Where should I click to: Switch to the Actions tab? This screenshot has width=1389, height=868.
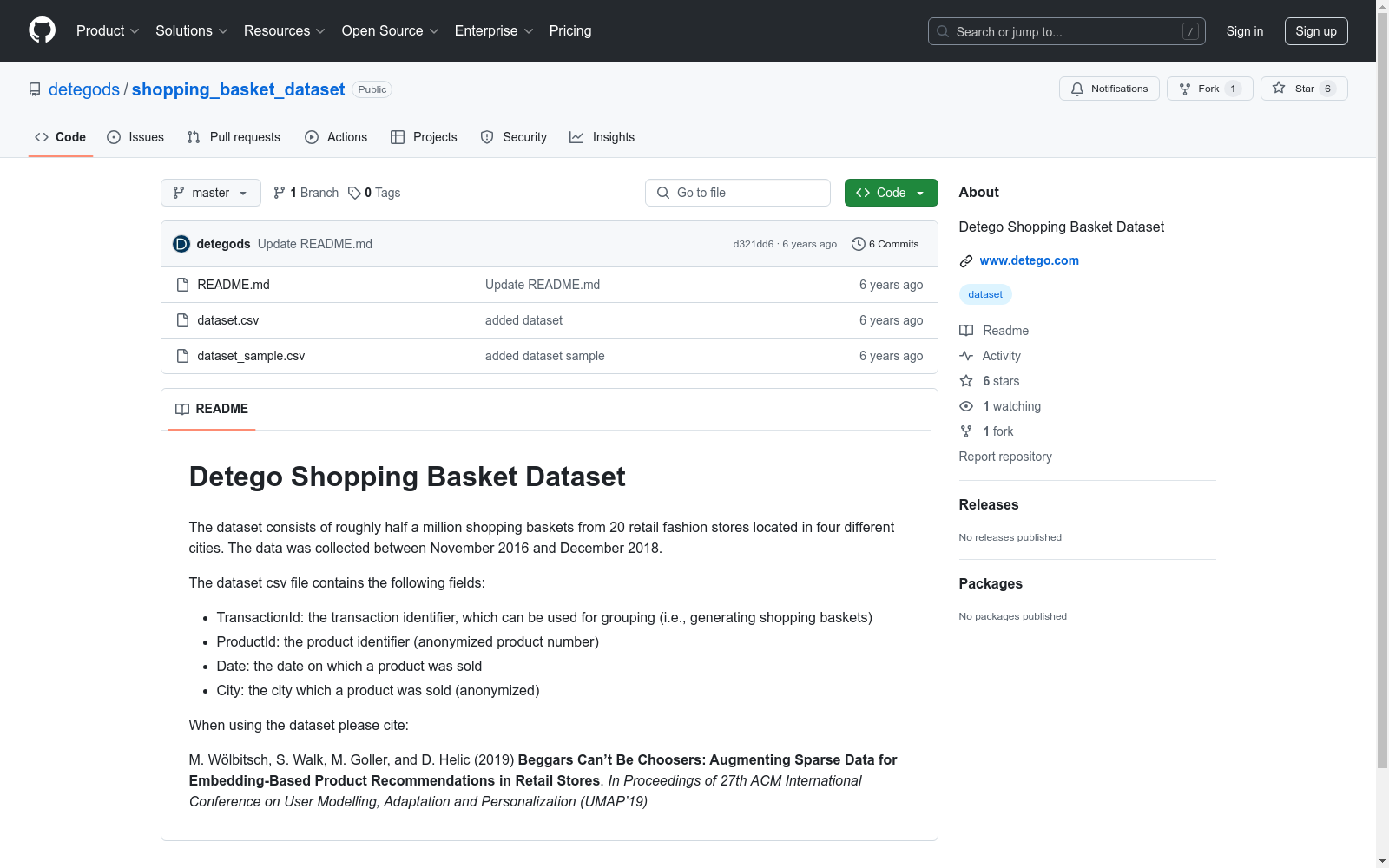coord(336,137)
